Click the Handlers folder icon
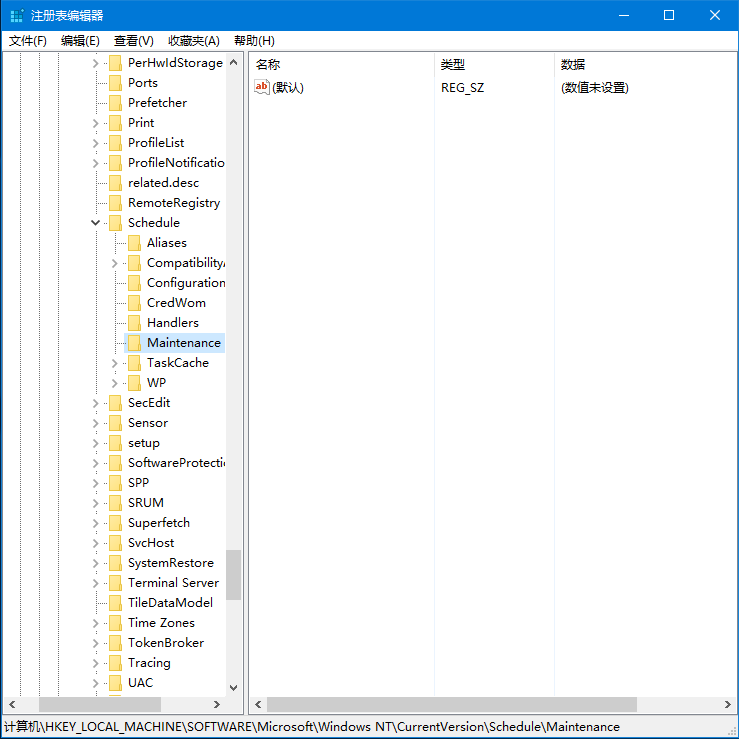This screenshot has width=739, height=739. pos(134,323)
